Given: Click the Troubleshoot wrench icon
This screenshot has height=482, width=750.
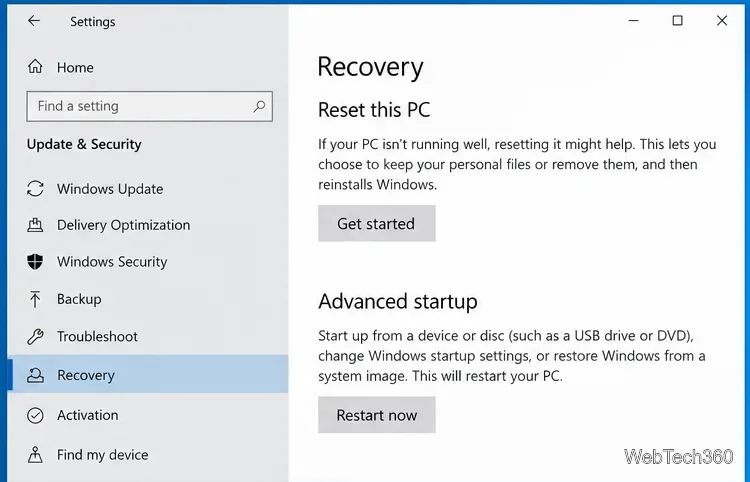Looking at the screenshot, I should coord(35,337).
